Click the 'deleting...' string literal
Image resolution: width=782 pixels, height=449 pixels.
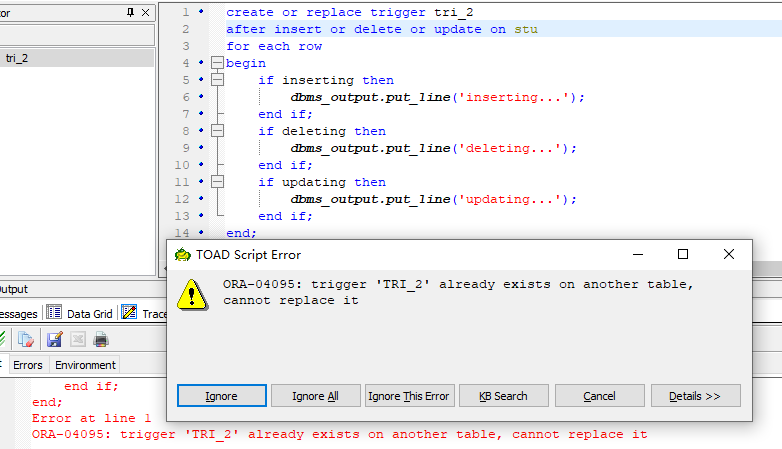point(510,148)
